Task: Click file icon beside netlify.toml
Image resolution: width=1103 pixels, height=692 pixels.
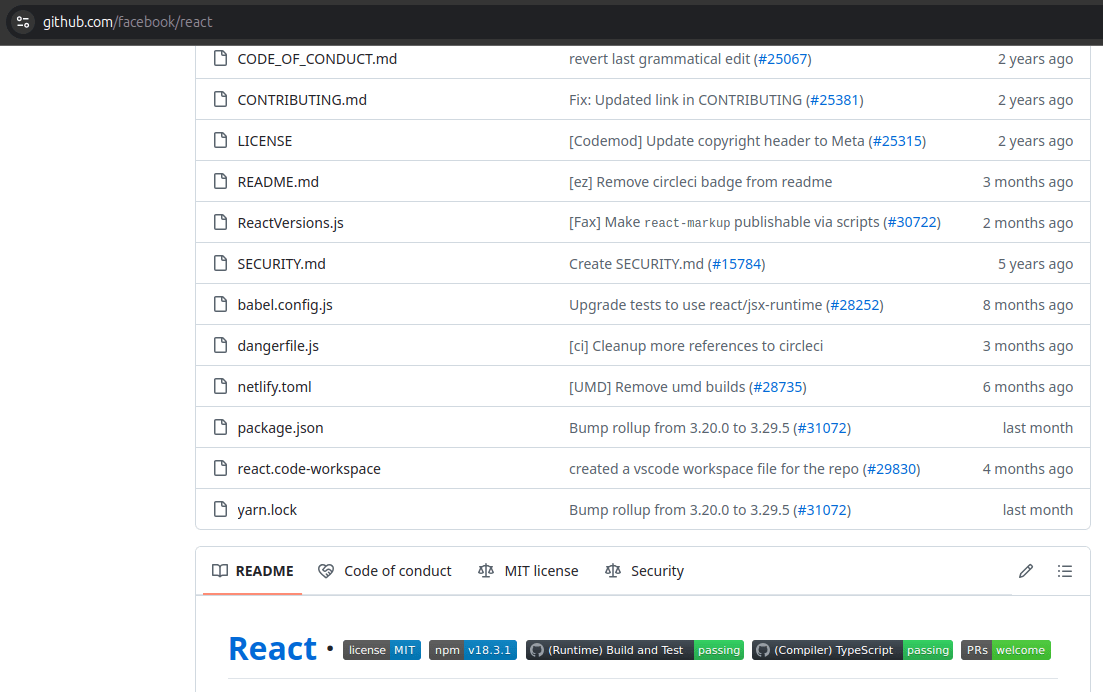Action: click(x=220, y=387)
